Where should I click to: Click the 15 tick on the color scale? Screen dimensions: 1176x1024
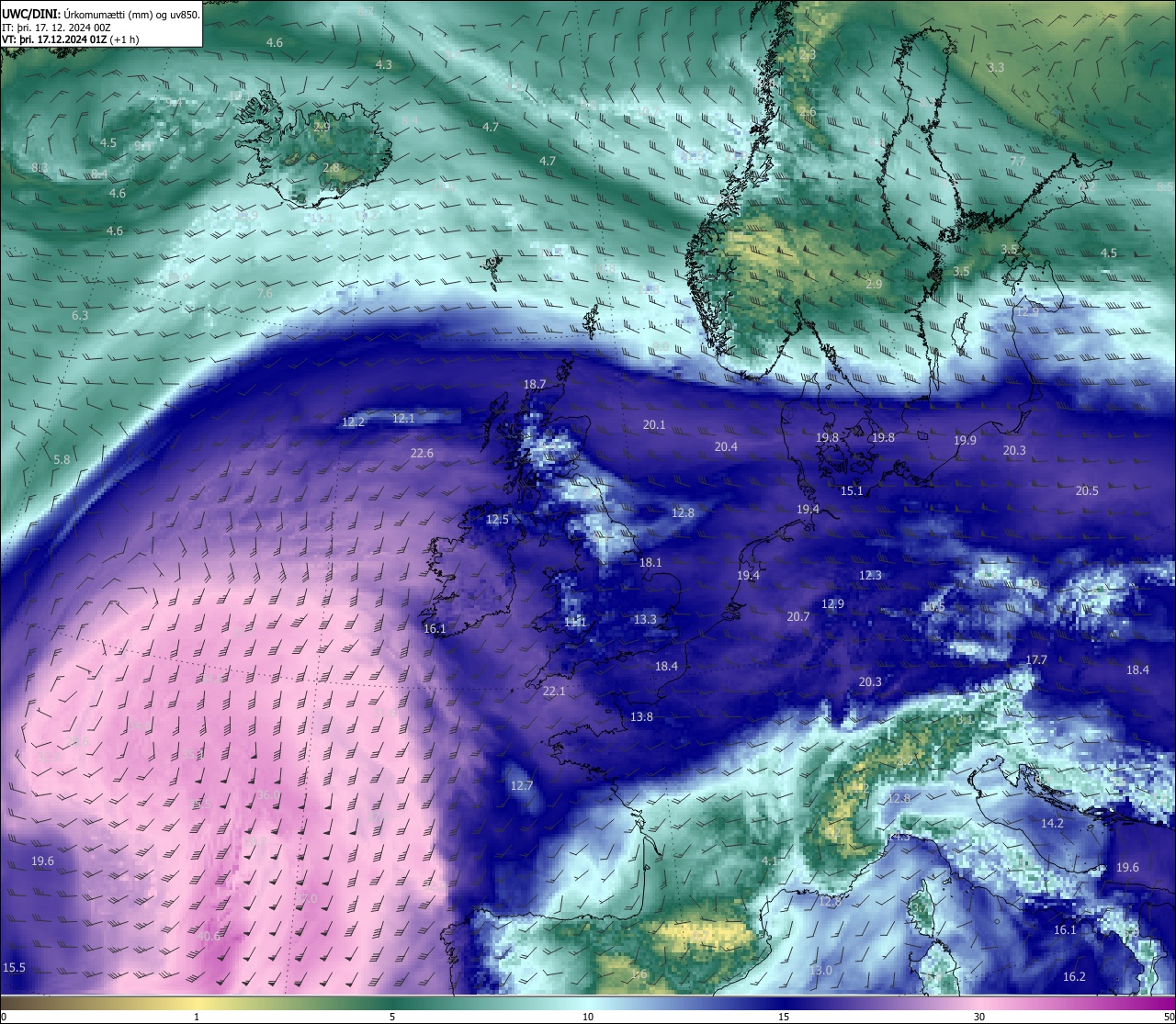point(784,1017)
